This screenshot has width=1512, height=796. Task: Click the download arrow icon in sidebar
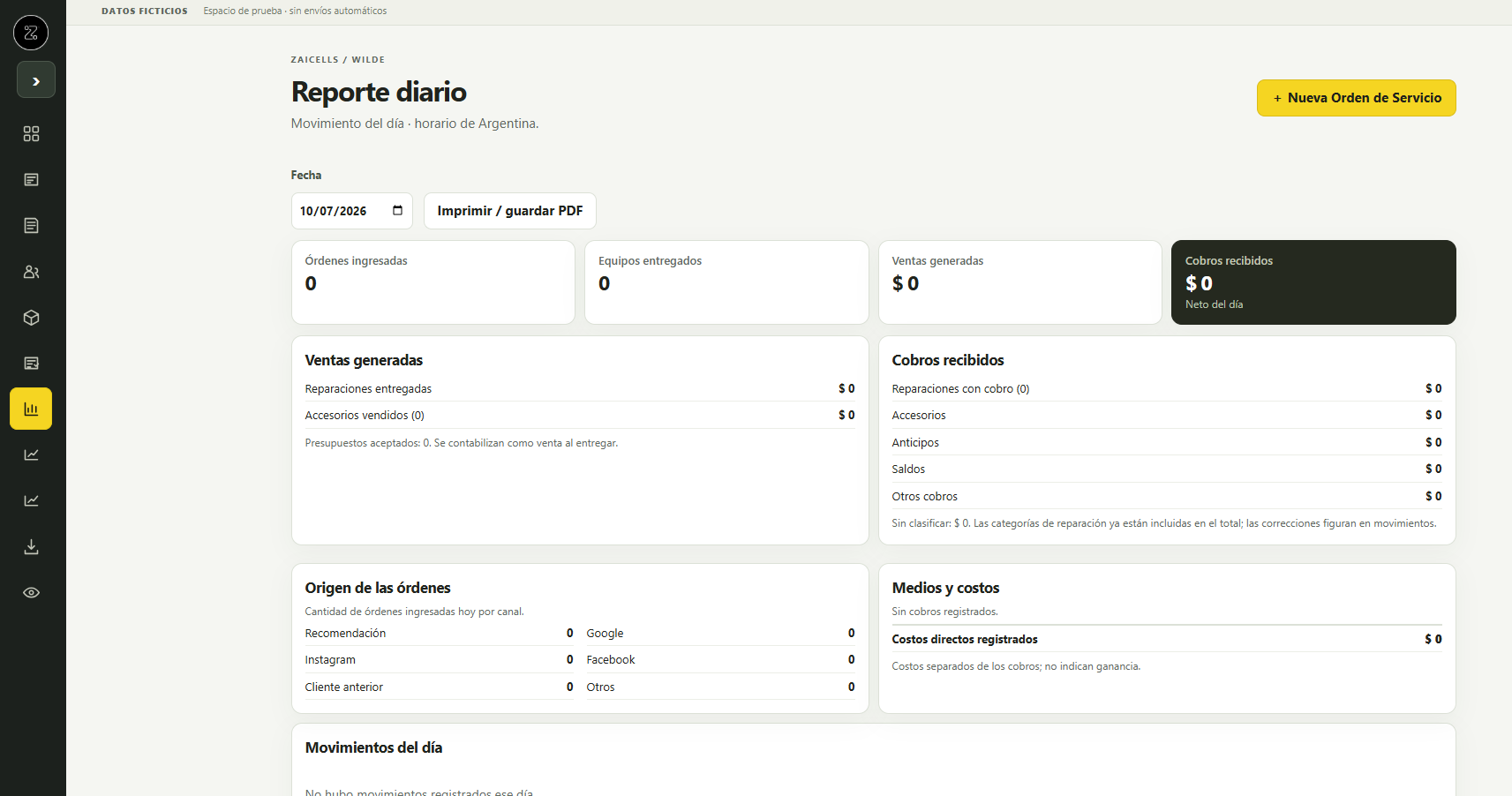31,546
